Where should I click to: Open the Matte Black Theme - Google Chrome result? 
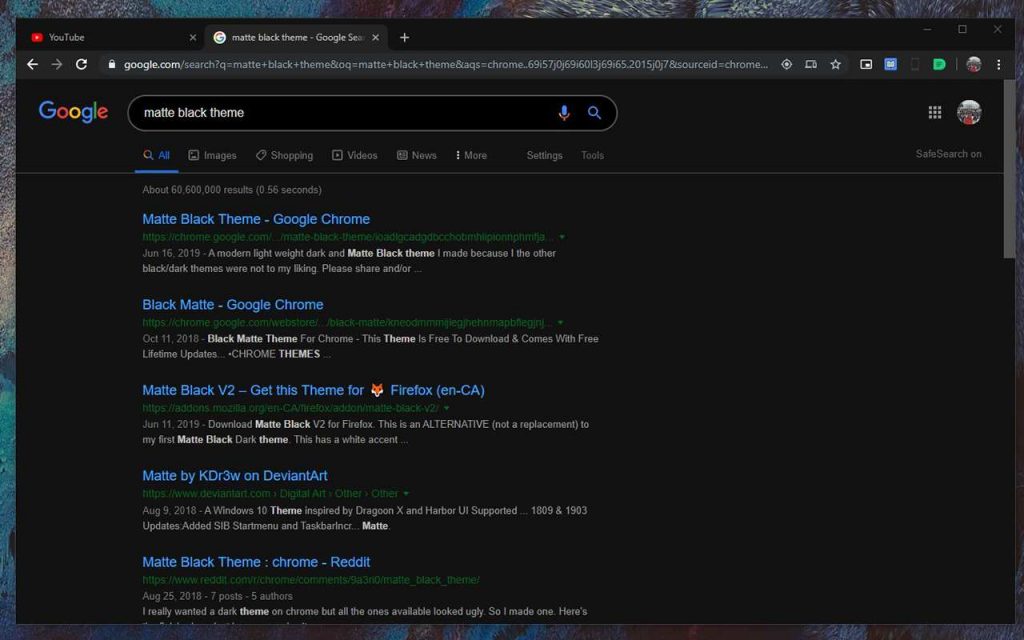tap(256, 219)
